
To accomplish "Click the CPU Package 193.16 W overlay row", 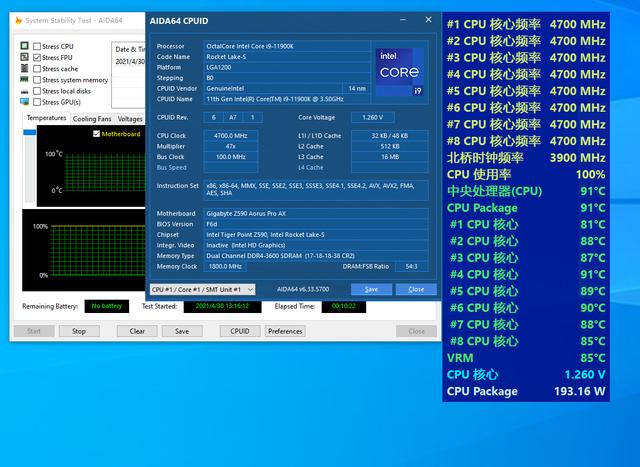I will [526, 391].
